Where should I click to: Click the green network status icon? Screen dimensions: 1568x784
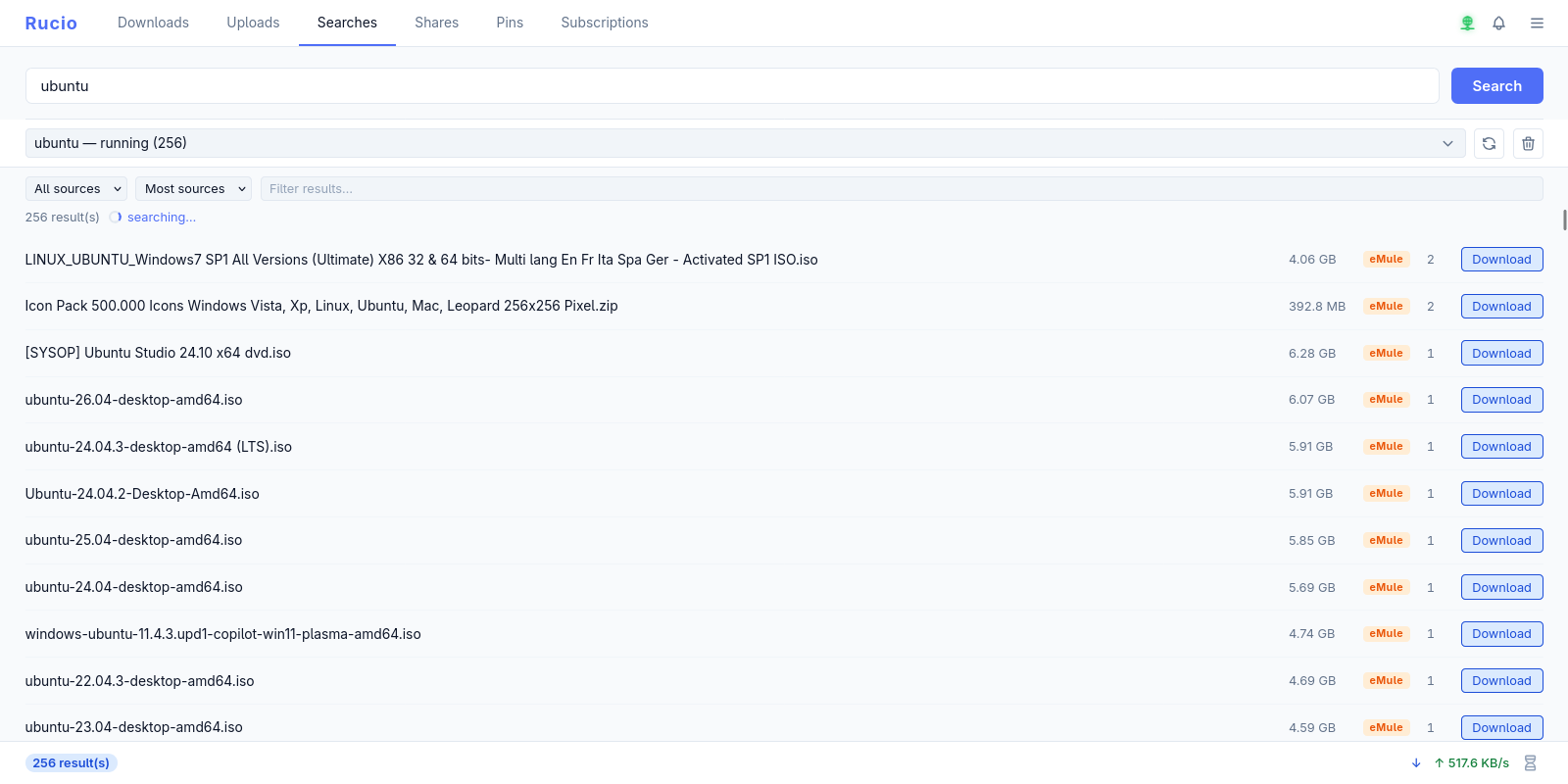(1467, 23)
